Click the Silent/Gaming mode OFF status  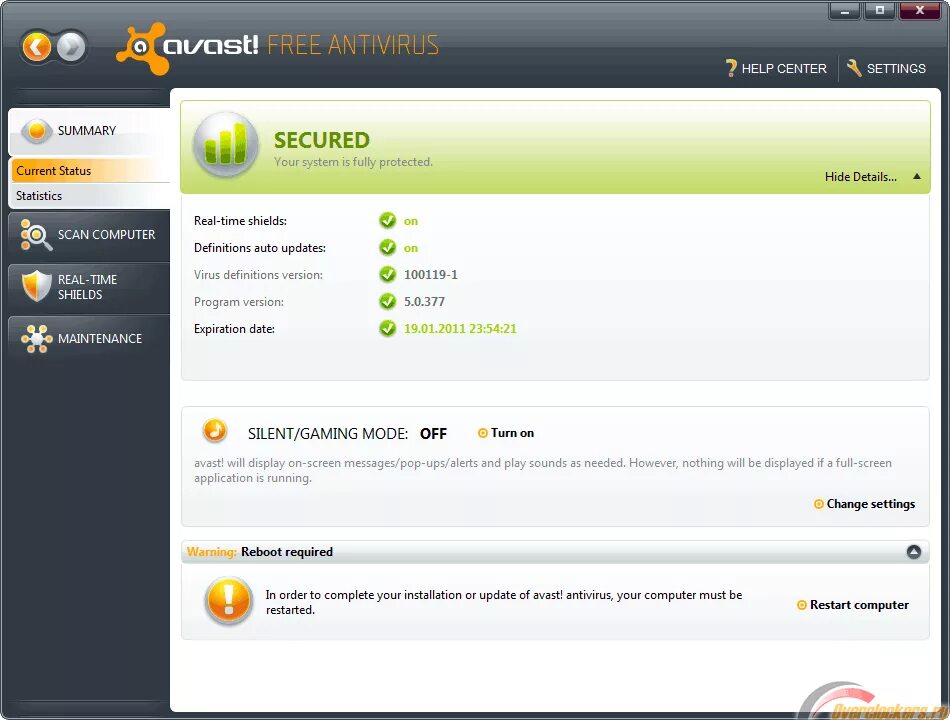point(433,434)
